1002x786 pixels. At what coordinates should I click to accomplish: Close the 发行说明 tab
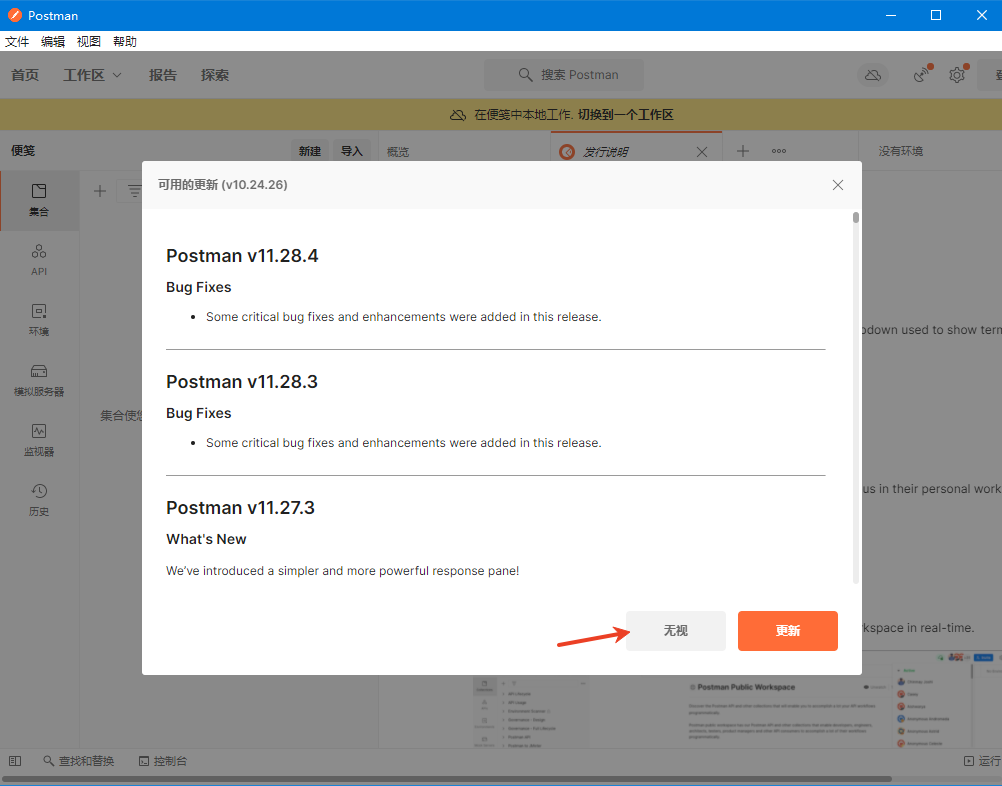702,151
